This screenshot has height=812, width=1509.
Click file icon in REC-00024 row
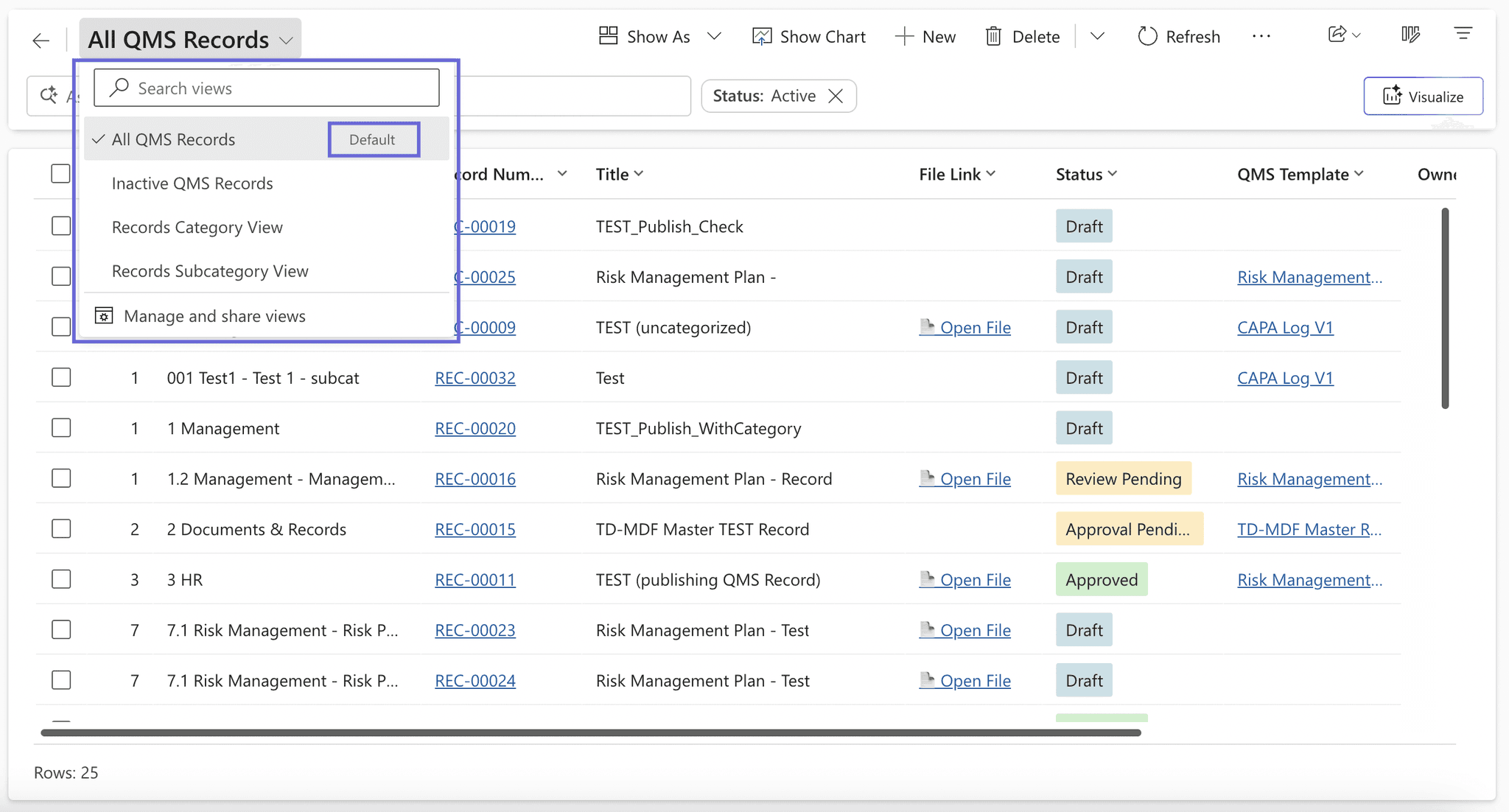click(x=927, y=679)
